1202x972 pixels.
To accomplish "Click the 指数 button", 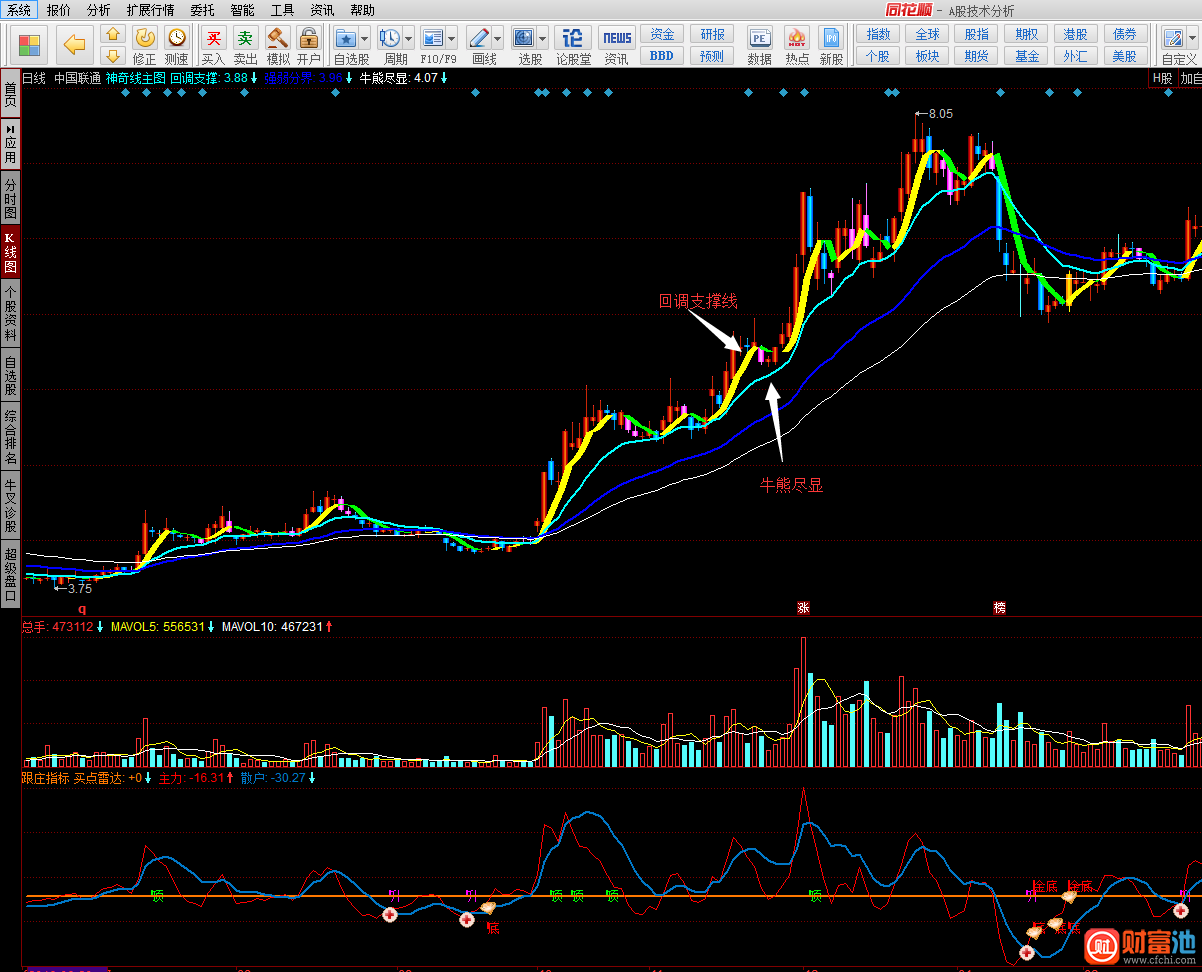I will pyautogui.click(x=878, y=34).
